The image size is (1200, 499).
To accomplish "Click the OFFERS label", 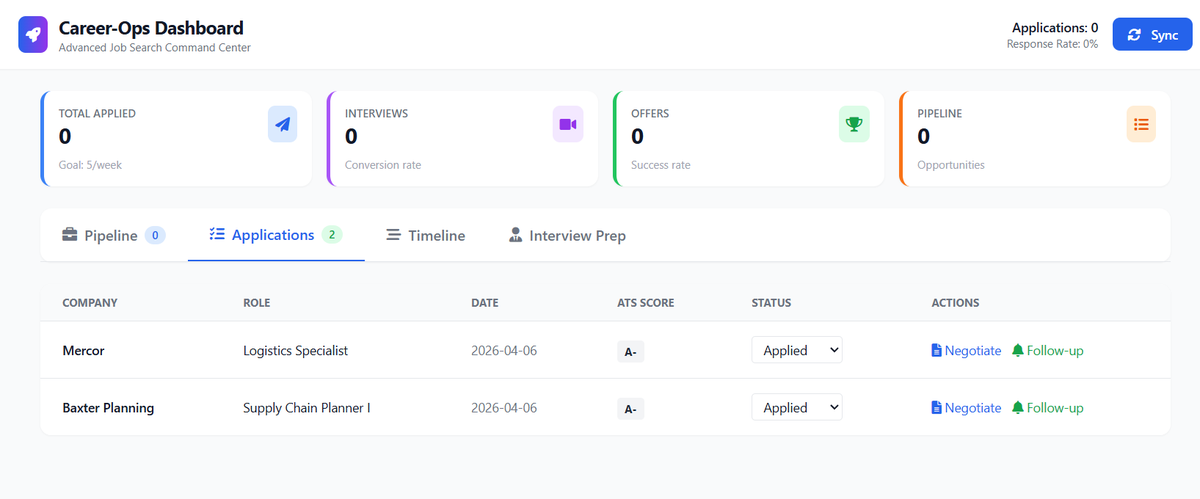I will 651,114.
